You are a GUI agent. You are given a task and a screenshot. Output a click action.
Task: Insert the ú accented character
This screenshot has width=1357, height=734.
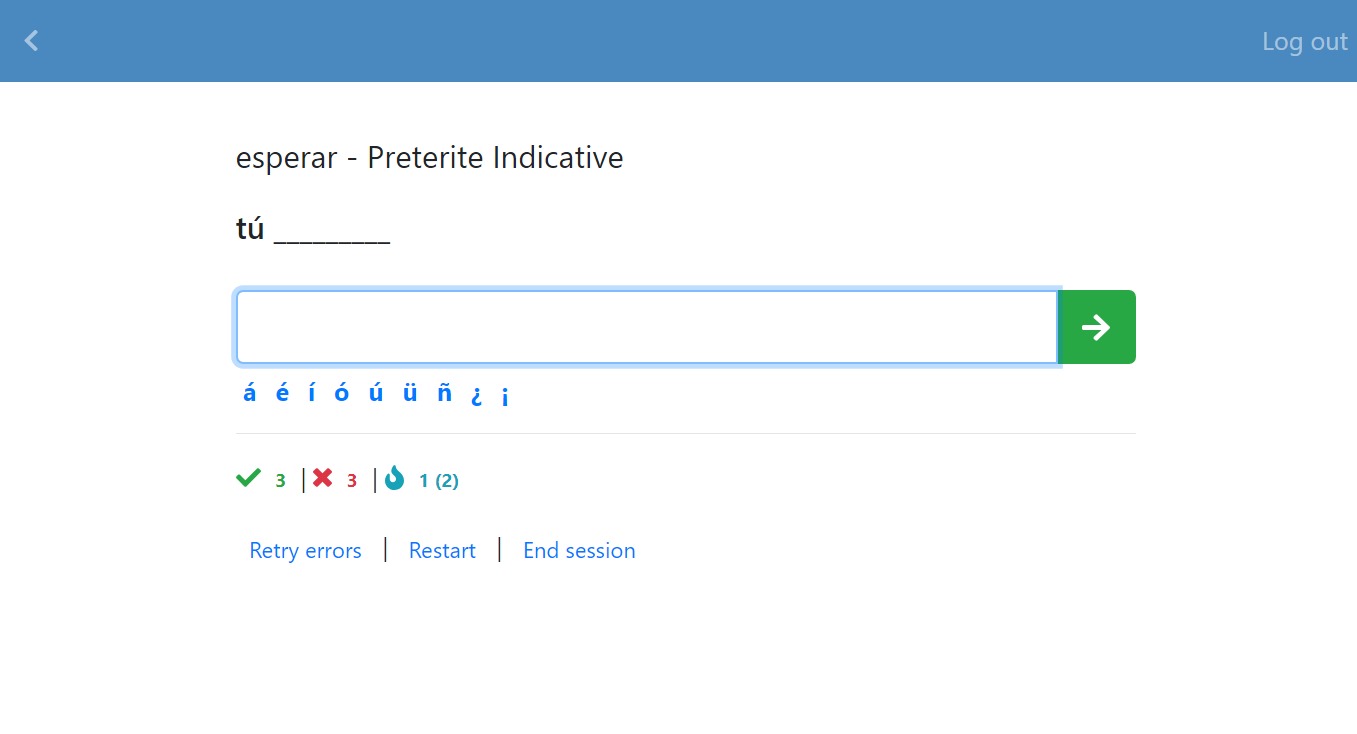(x=376, y=393)
